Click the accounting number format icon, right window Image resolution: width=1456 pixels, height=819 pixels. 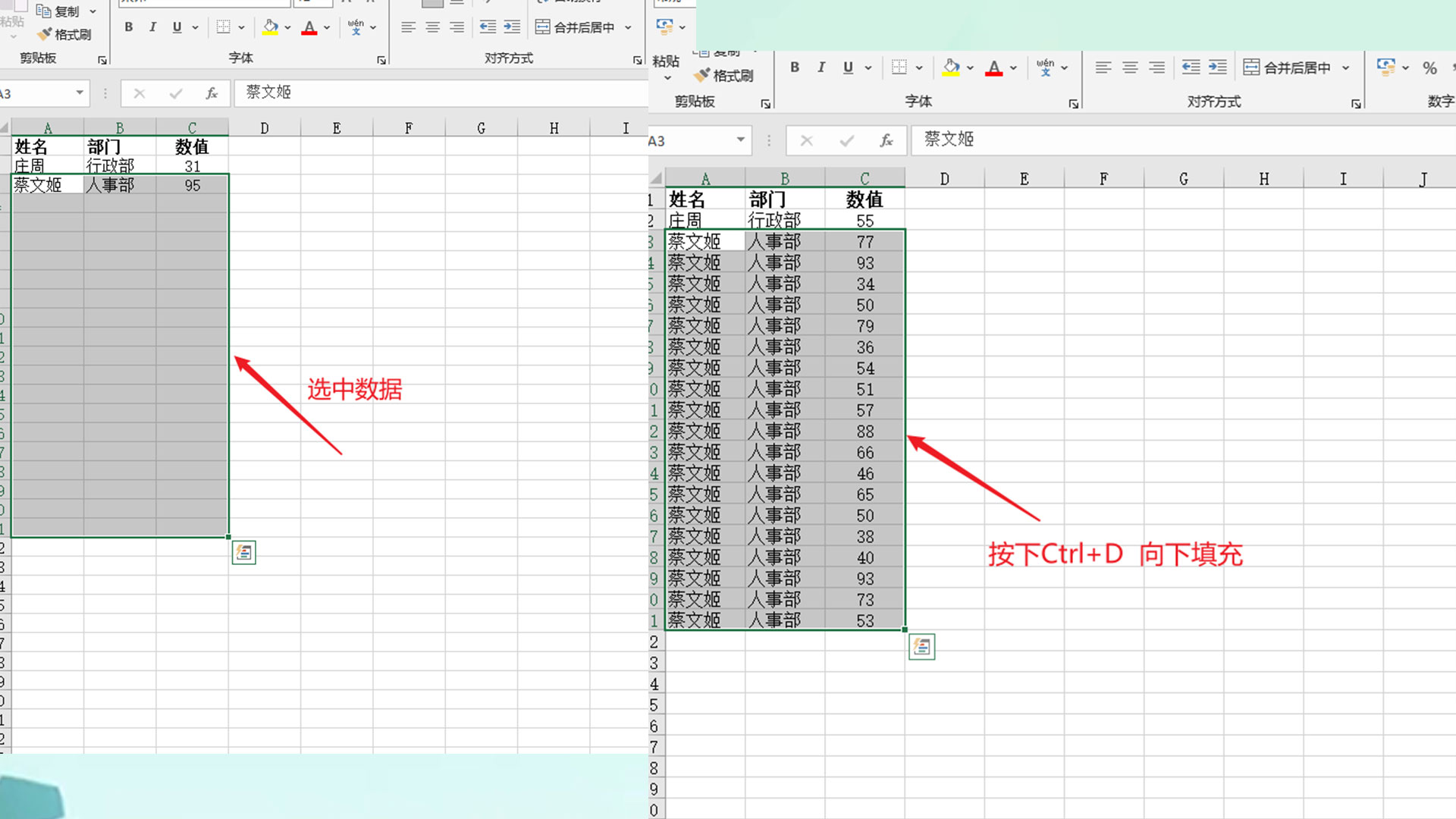coord(1386,67)
